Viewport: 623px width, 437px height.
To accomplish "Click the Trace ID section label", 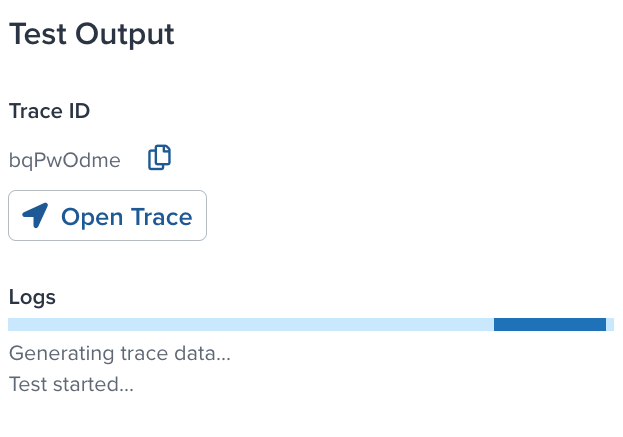I will [49, 111].
